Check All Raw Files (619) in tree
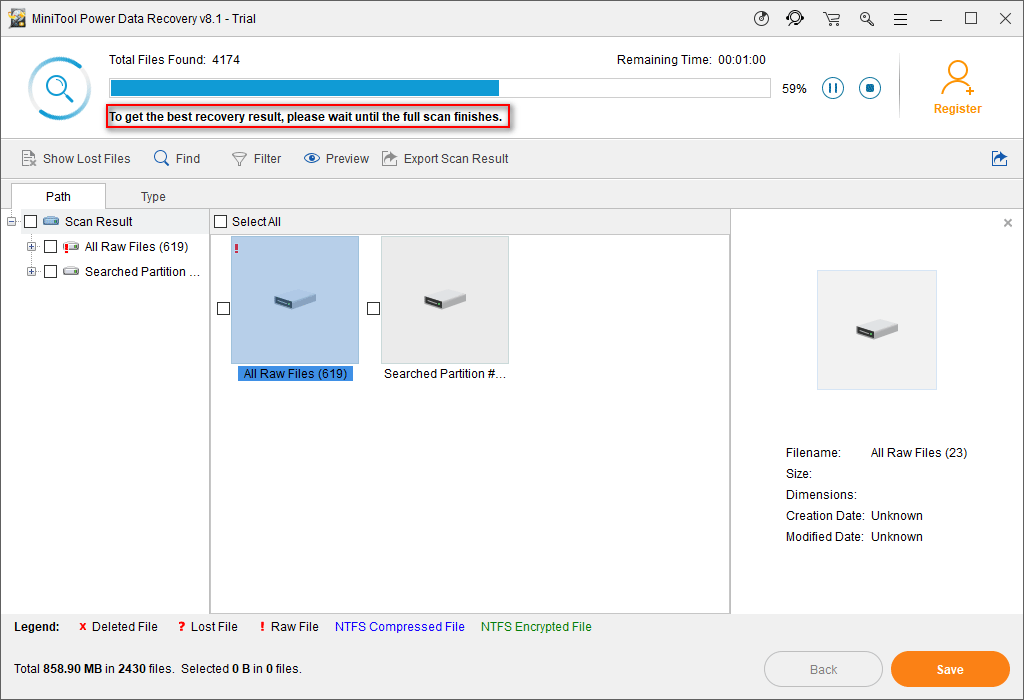Viewport: 1024px width, 700px height. click(50, 247)
